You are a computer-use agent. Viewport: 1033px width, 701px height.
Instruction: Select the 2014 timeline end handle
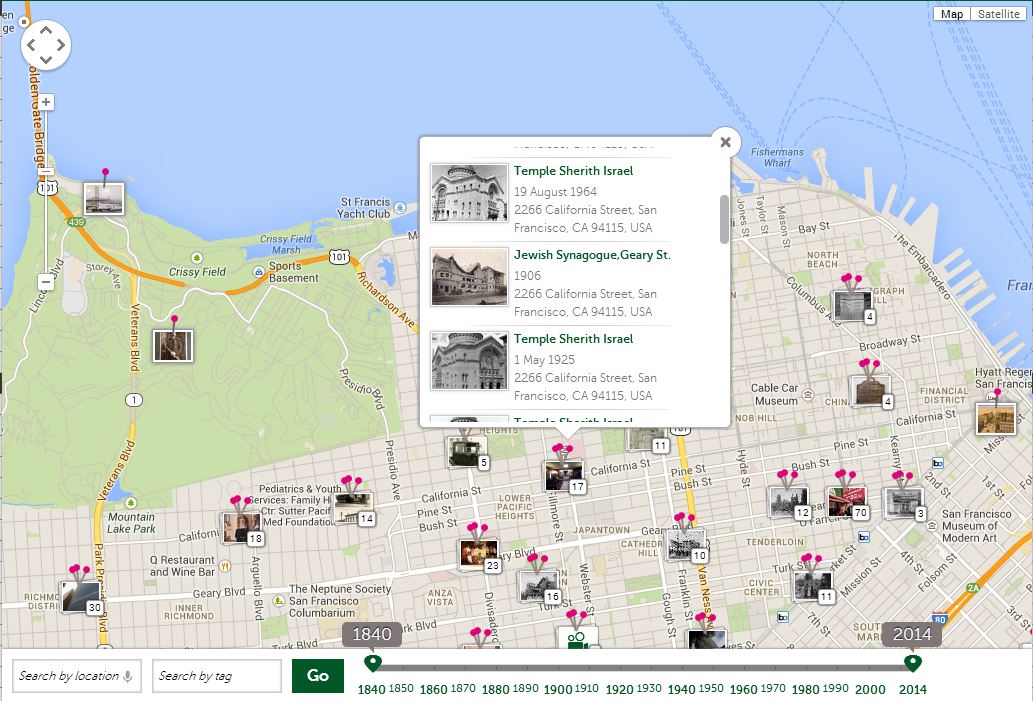(912, 662)
